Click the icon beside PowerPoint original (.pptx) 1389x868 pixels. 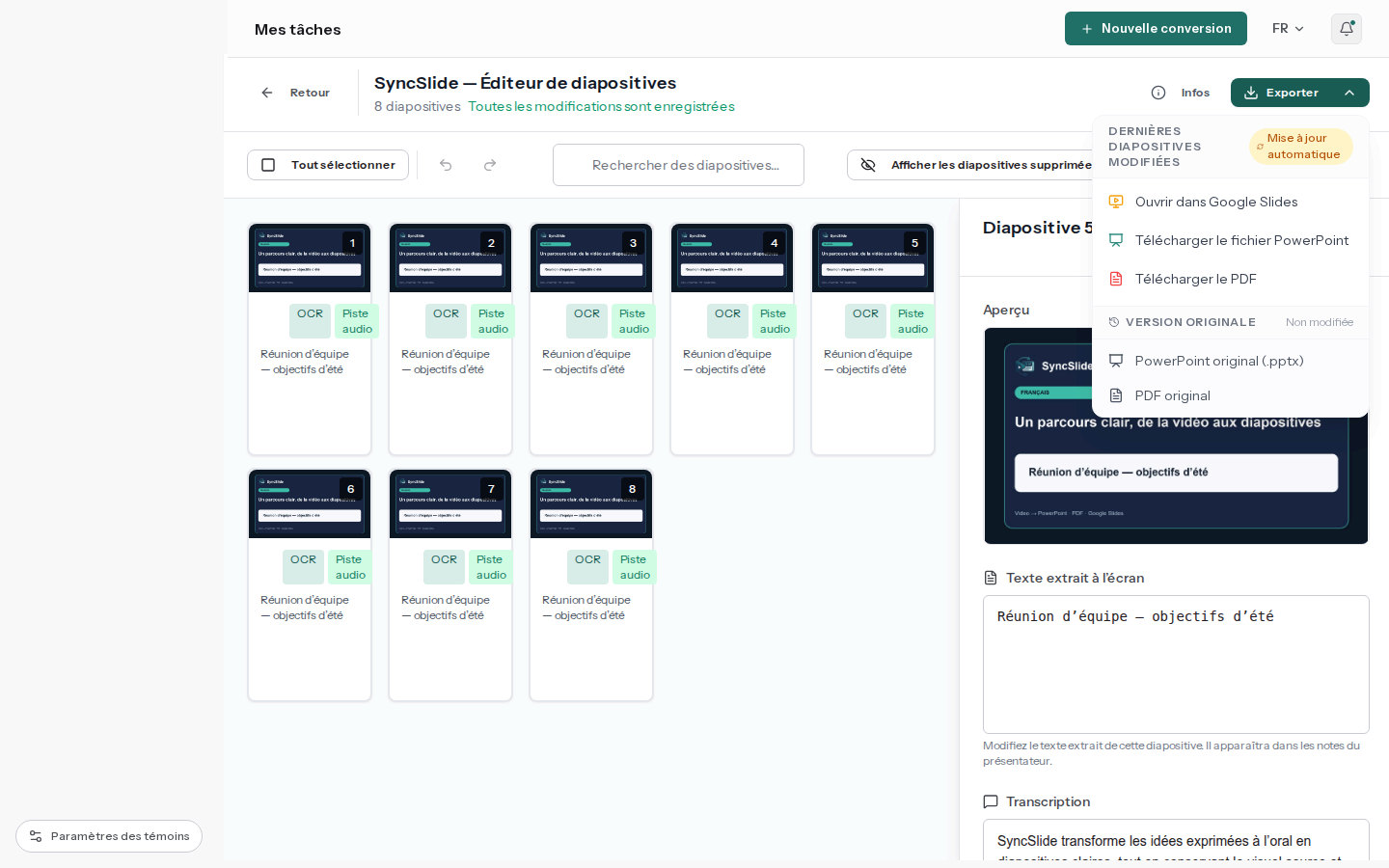pos(1116,361)
